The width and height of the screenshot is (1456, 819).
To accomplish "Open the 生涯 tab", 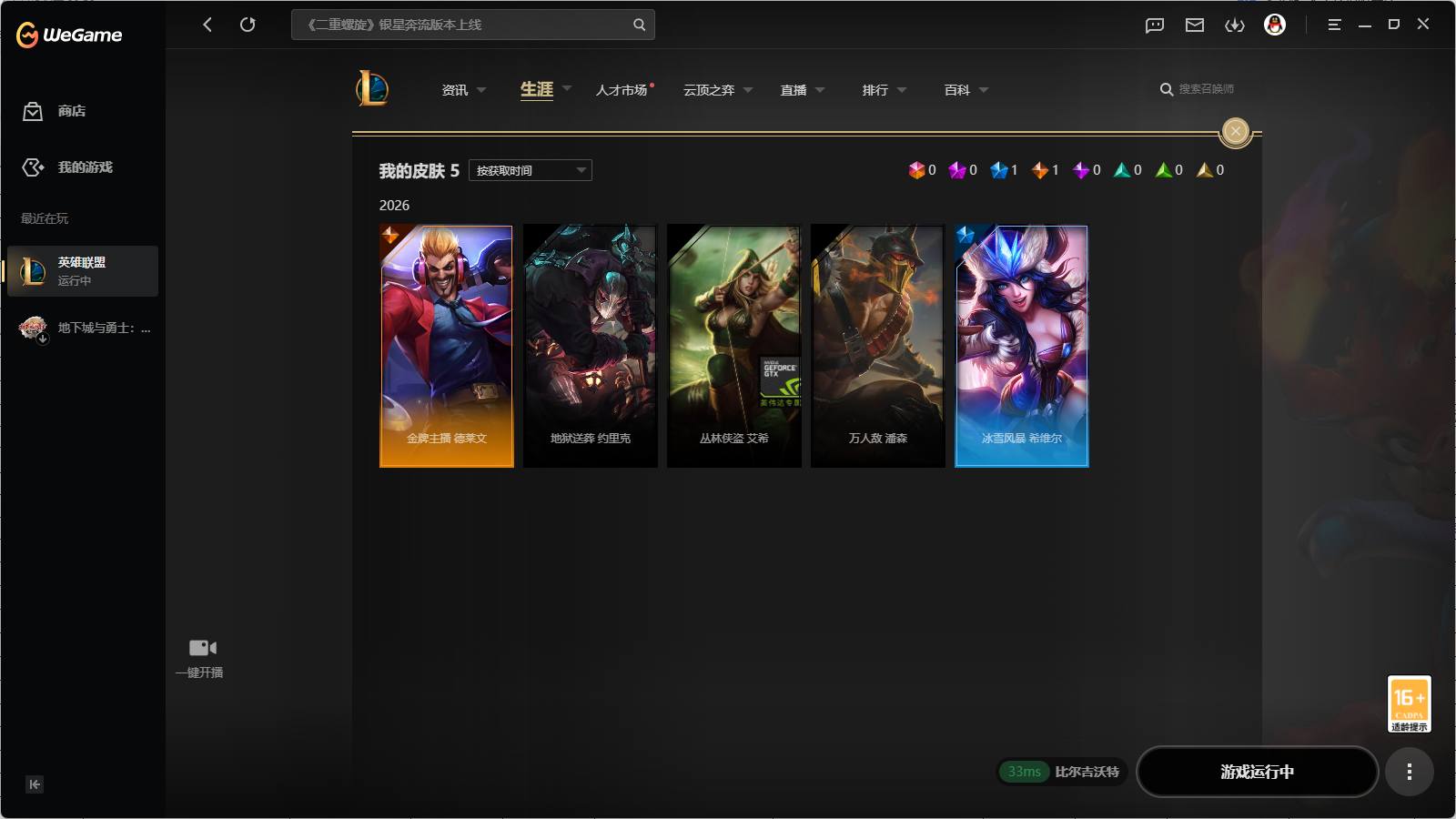I will tap(537, 89).
